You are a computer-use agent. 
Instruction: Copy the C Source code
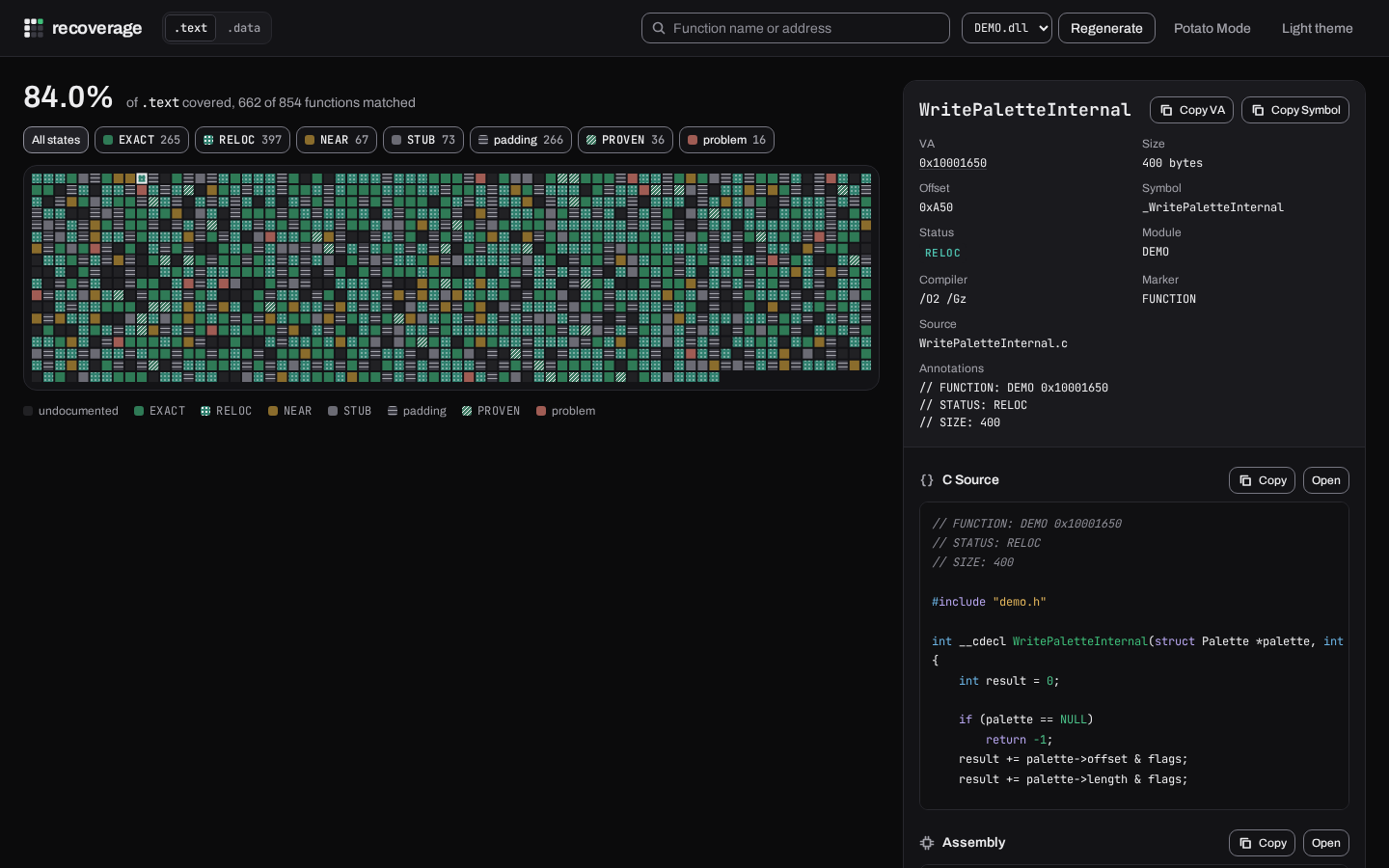[x=1262, y=480]
